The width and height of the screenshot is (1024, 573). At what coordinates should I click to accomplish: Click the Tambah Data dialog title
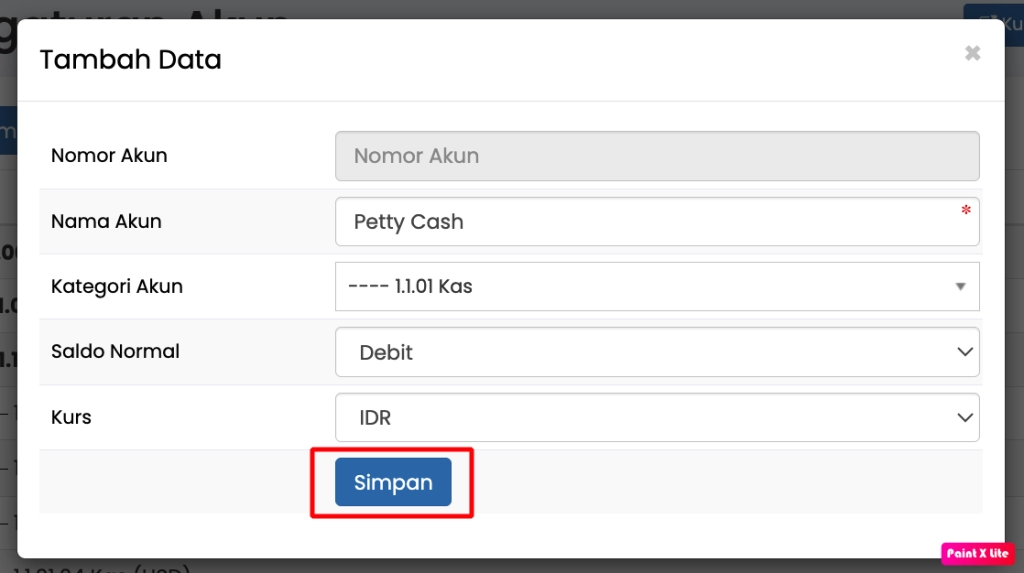click(130, 59)
